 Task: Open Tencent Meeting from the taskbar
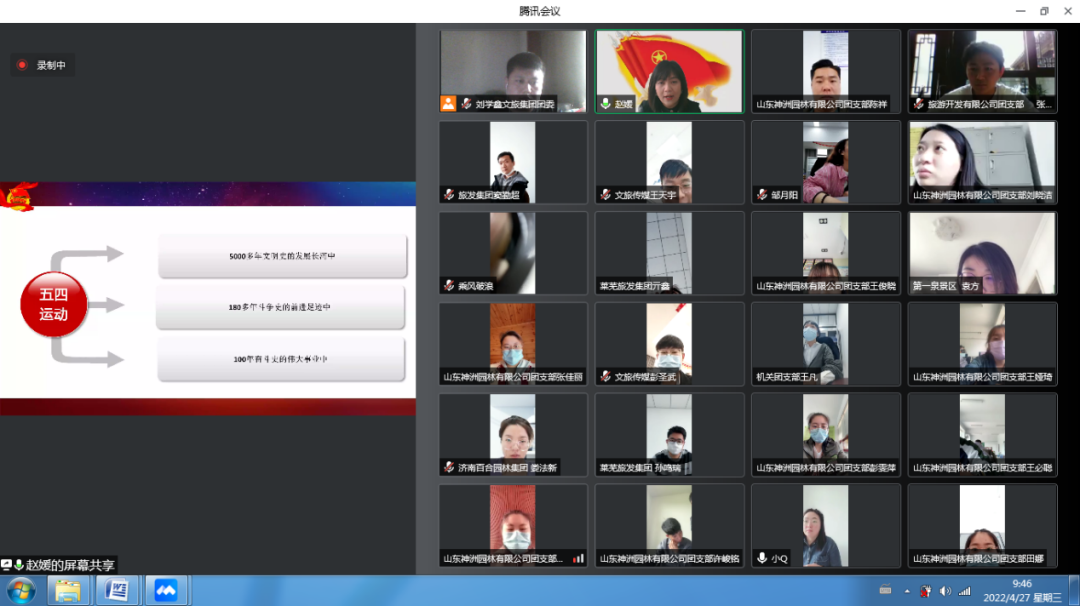coord(166,590)
